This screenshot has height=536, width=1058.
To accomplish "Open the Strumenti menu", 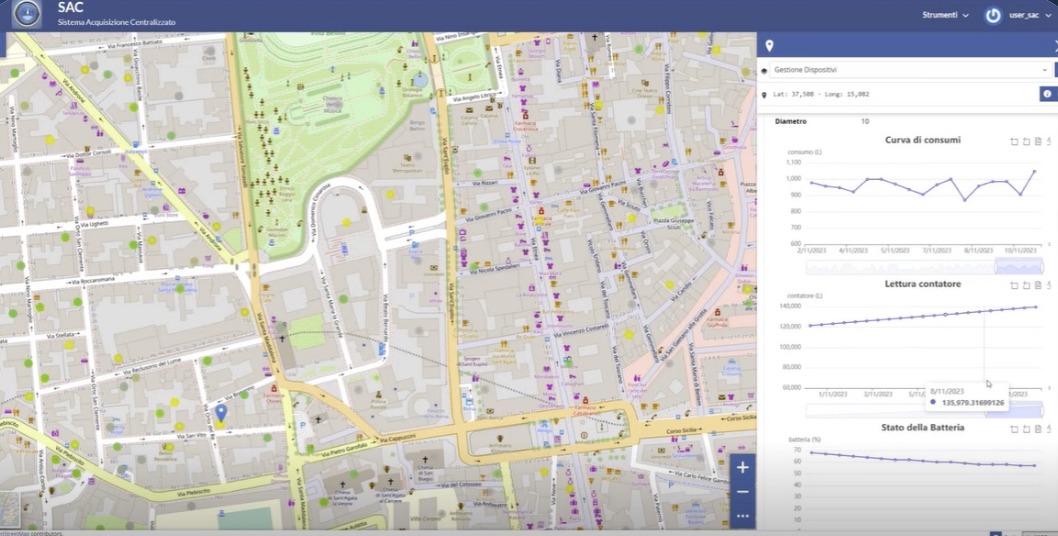I will [x=945, y=15].
